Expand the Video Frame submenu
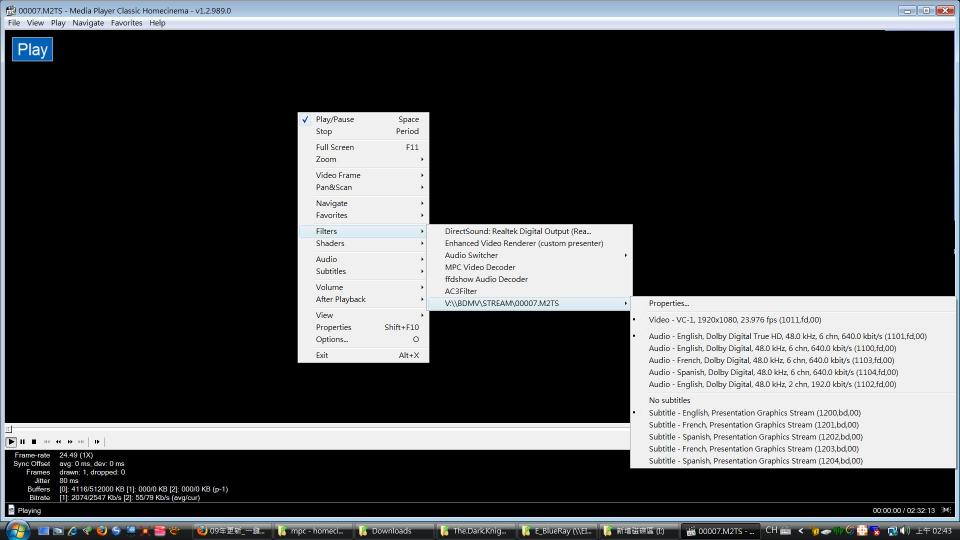This screenshot has height=540, width=960. pyautogui.click(x=363, y=175)
